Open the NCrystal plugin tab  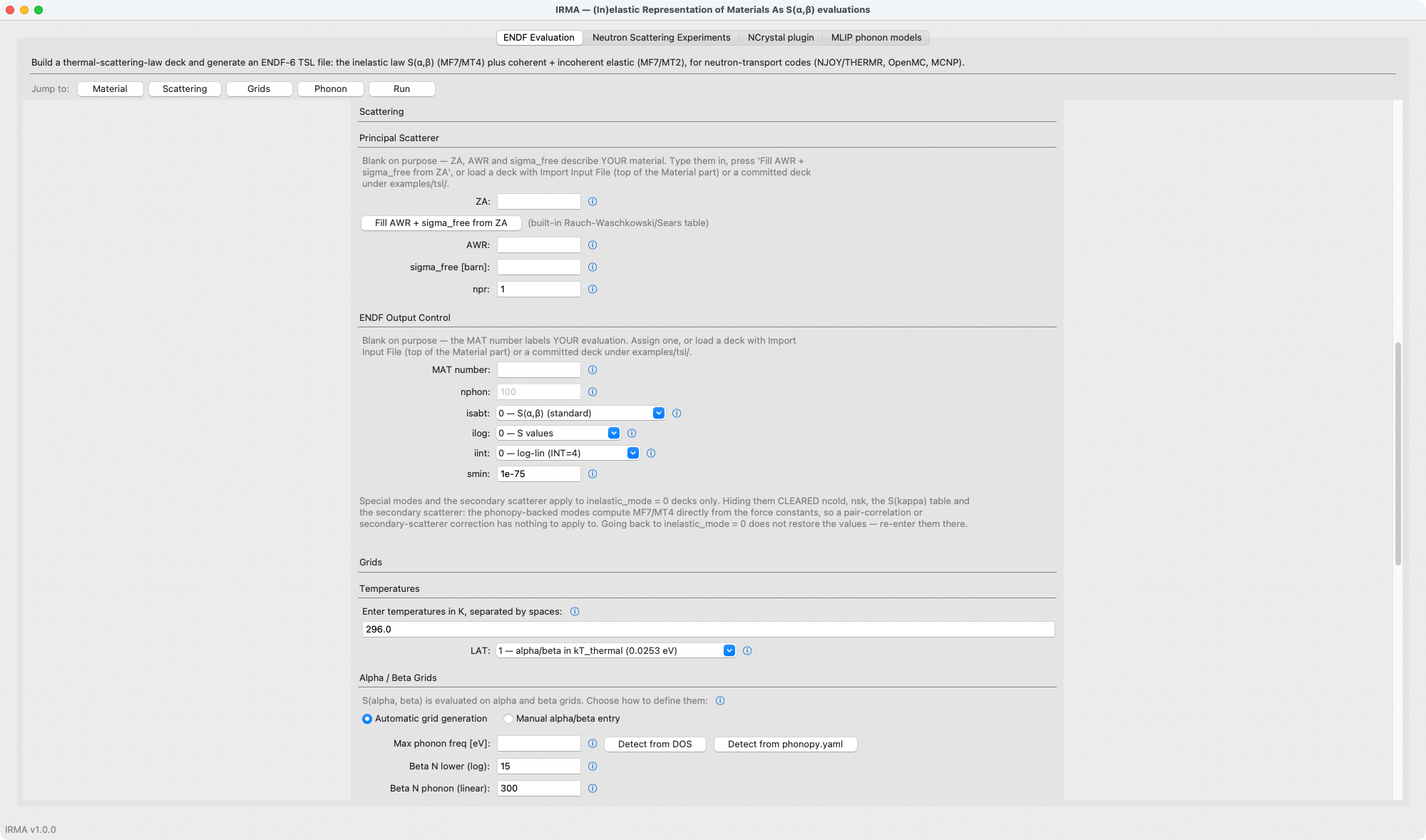click(x=781, y=38)
